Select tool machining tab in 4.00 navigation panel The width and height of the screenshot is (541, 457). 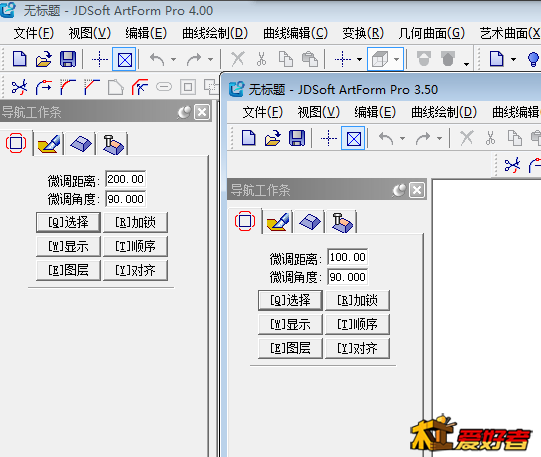tap(113, 145)
